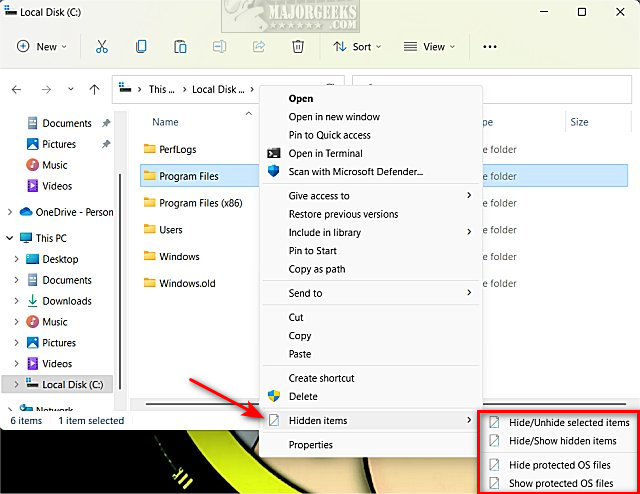Select Downloads in the navigation pane

tap(66, 301)
